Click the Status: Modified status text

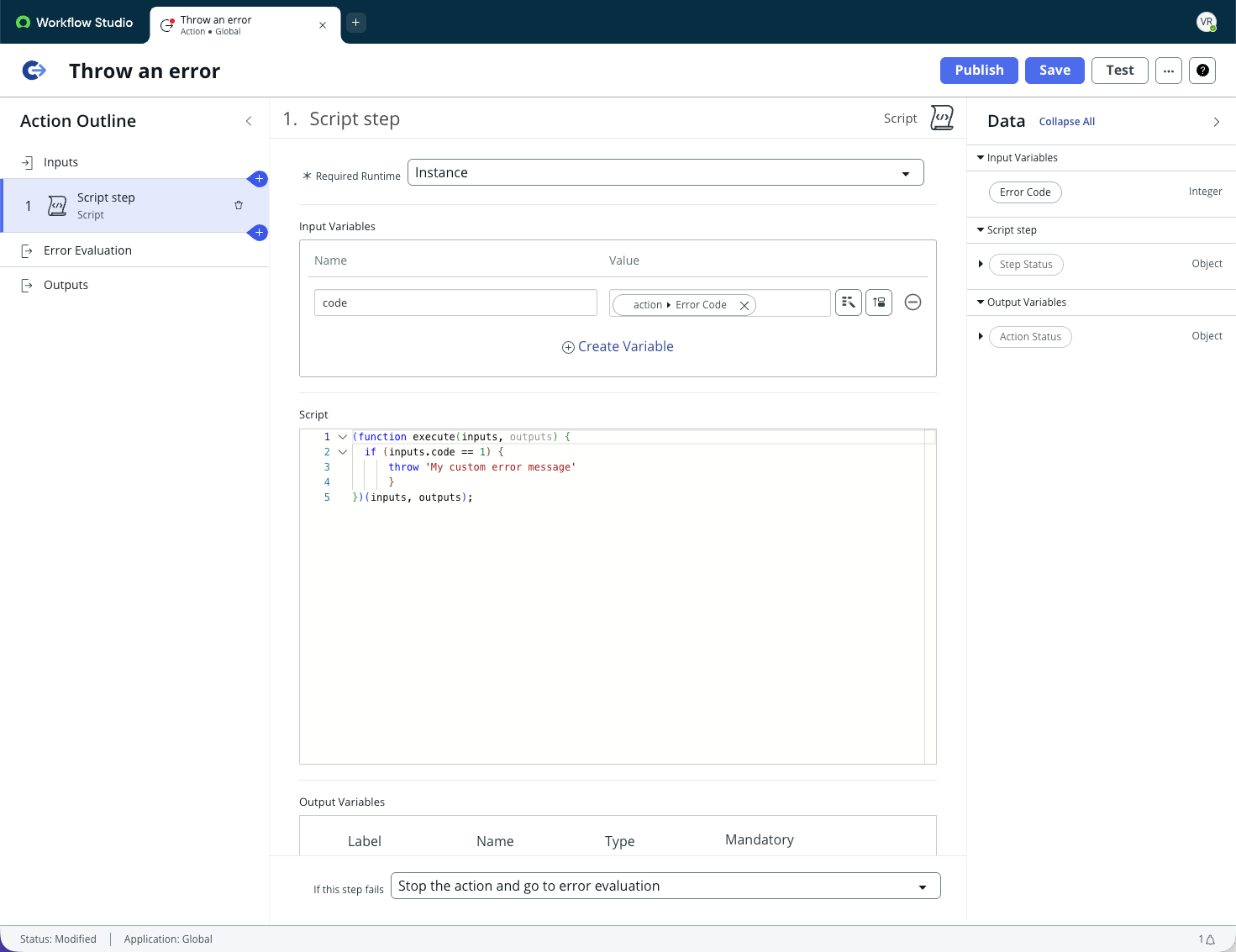coord(58,939)
